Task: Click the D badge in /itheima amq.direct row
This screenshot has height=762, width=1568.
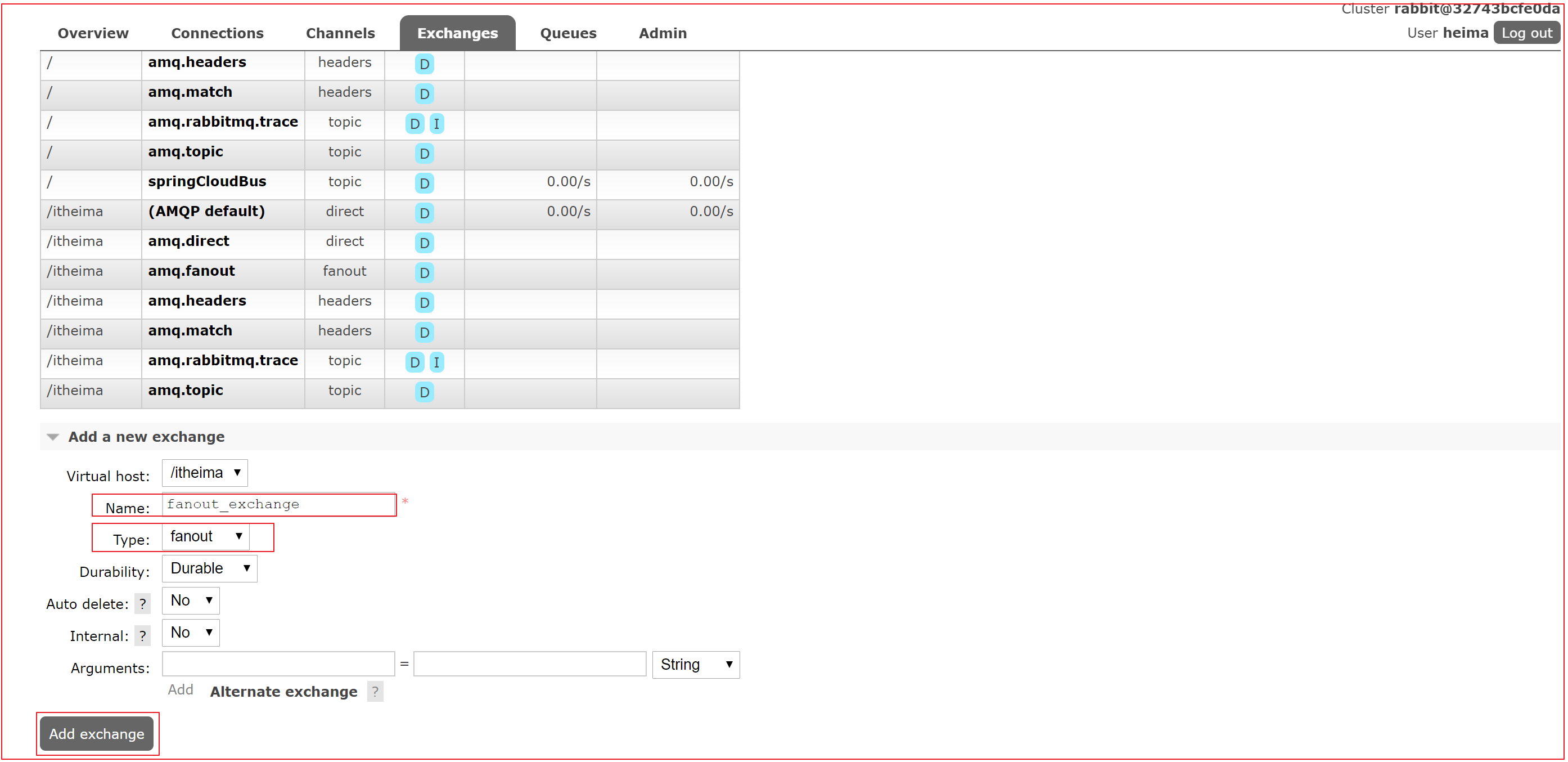Action: pyautogui.click(x=424, y=243)
